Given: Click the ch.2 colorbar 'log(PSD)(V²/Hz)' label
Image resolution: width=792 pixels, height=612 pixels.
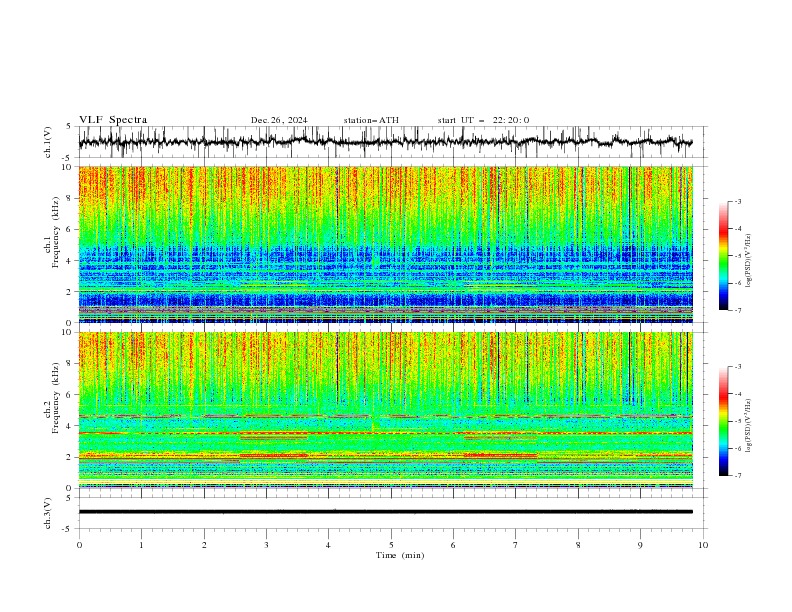Looking at the screenshot, I should pyautogui.click(x=749, y=426).
